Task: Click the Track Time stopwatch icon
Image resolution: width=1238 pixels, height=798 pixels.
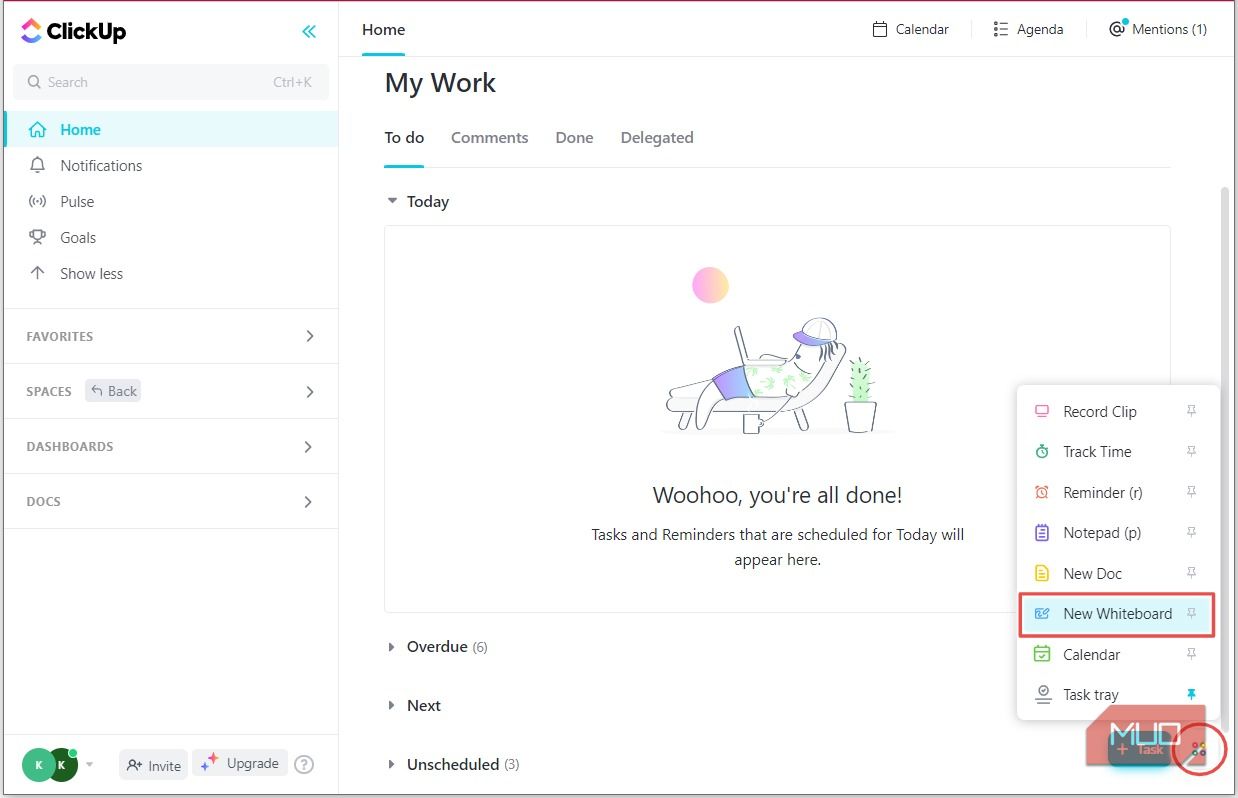Action: (1042, 451)
